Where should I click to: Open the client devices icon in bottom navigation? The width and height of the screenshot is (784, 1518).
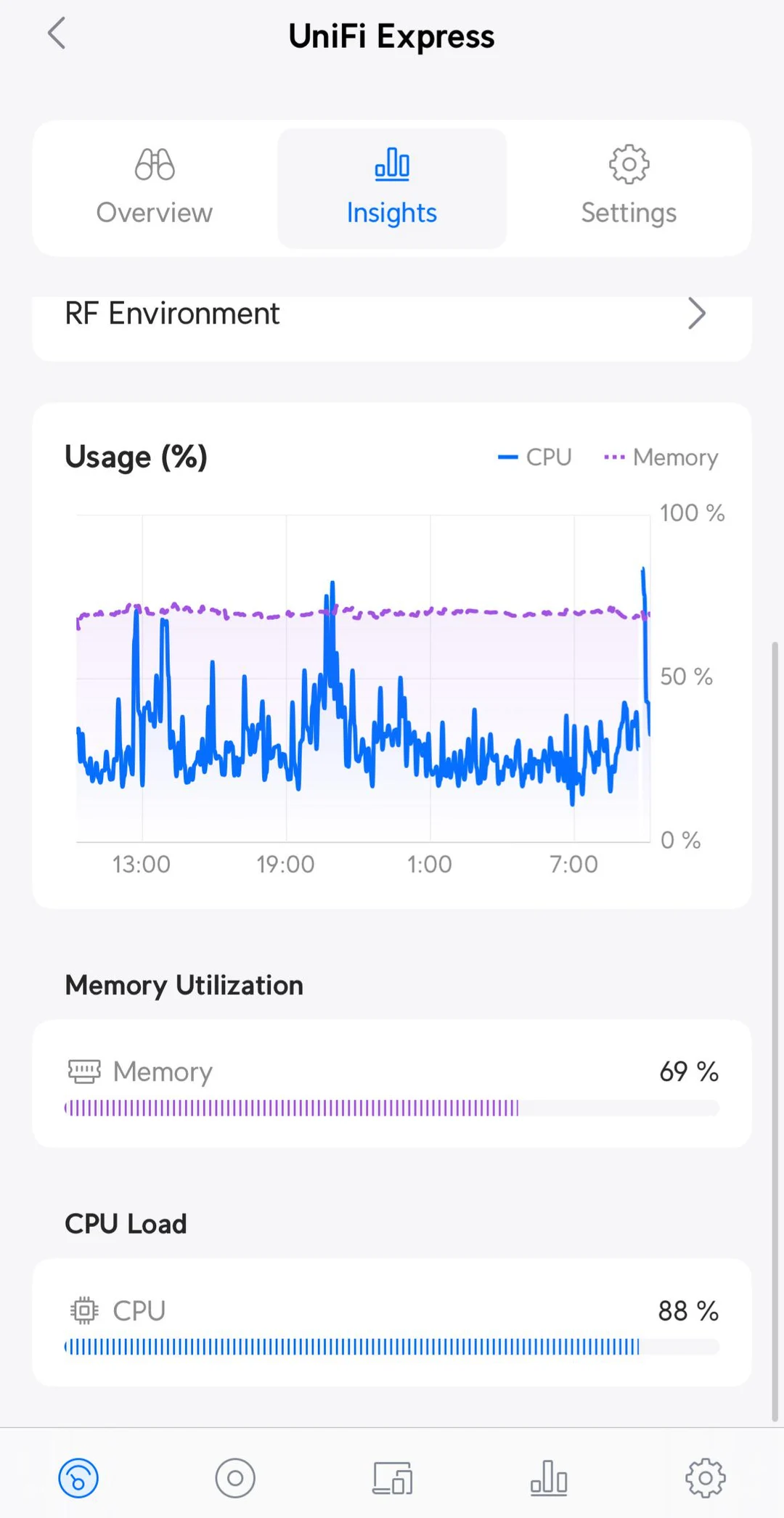click(392, 1477)
